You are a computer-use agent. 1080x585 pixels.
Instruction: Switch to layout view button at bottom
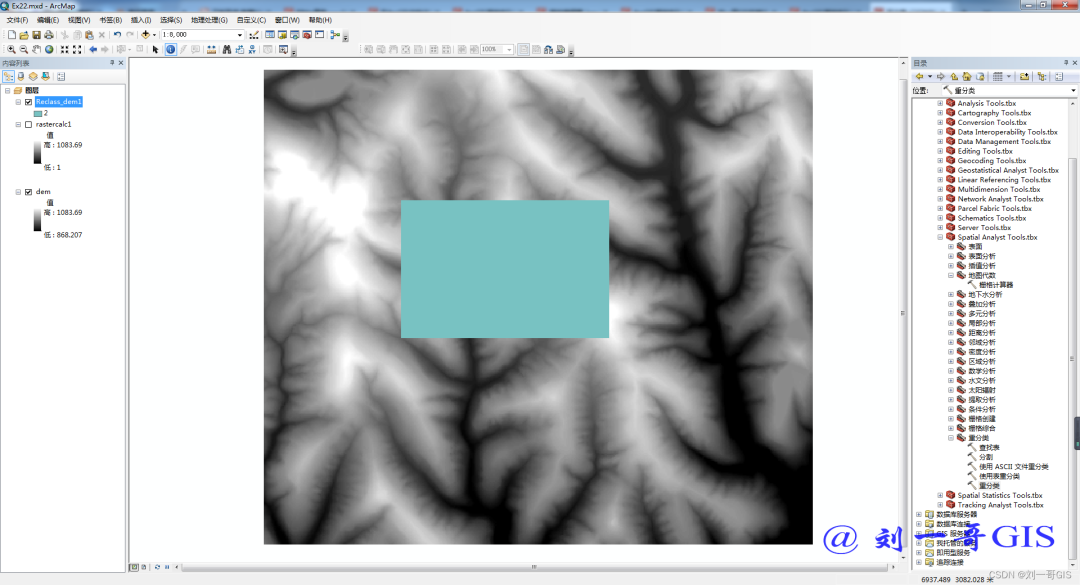click(143, 567)
